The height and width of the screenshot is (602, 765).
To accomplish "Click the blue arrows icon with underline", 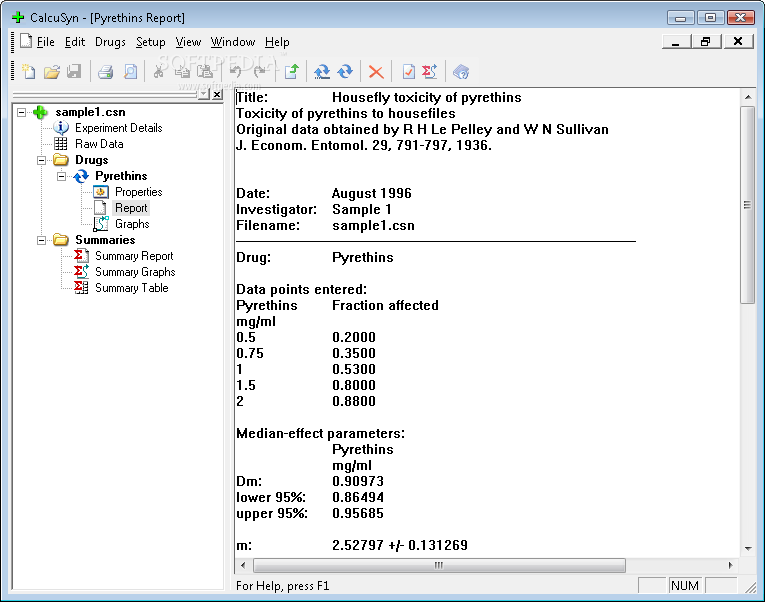I will (322, 72).
